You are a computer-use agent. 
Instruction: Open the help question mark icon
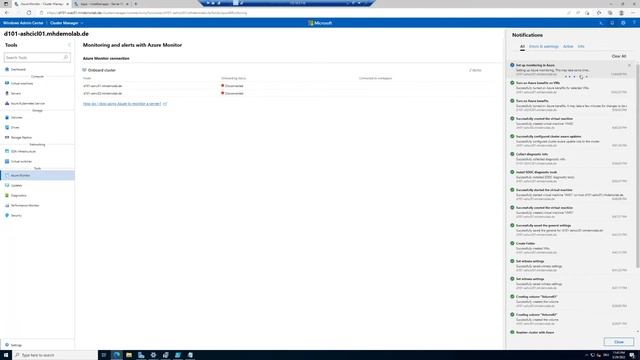click(x=634, y=23)
